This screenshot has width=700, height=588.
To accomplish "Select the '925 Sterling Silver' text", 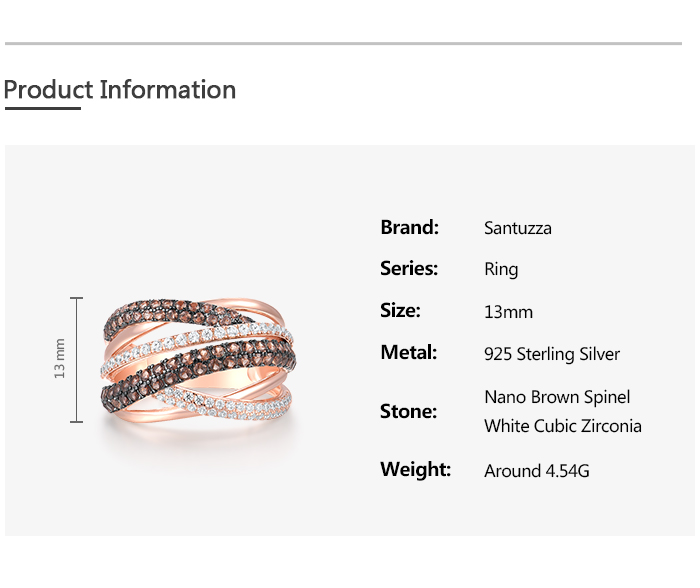I will (x=552, y=354).
